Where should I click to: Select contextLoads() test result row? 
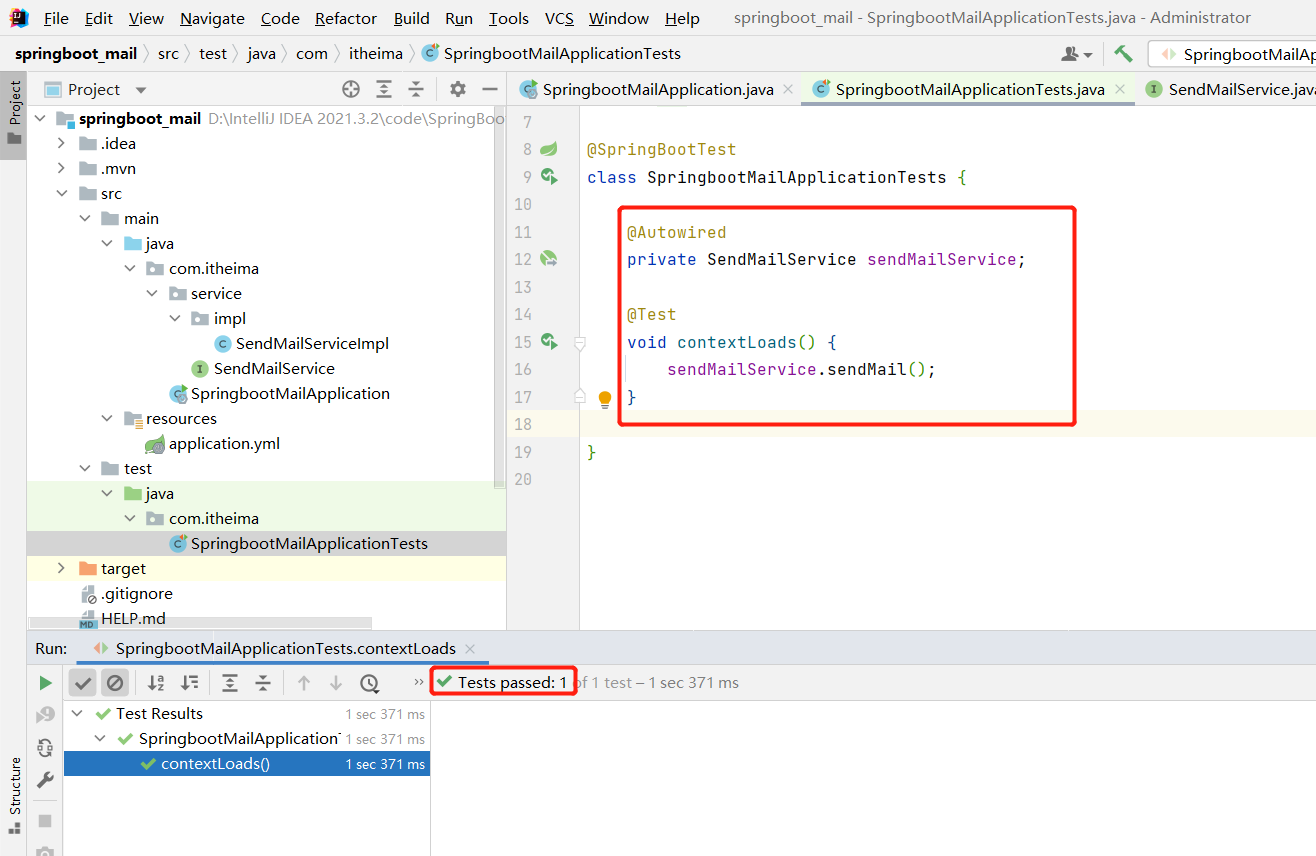point(246,764)
